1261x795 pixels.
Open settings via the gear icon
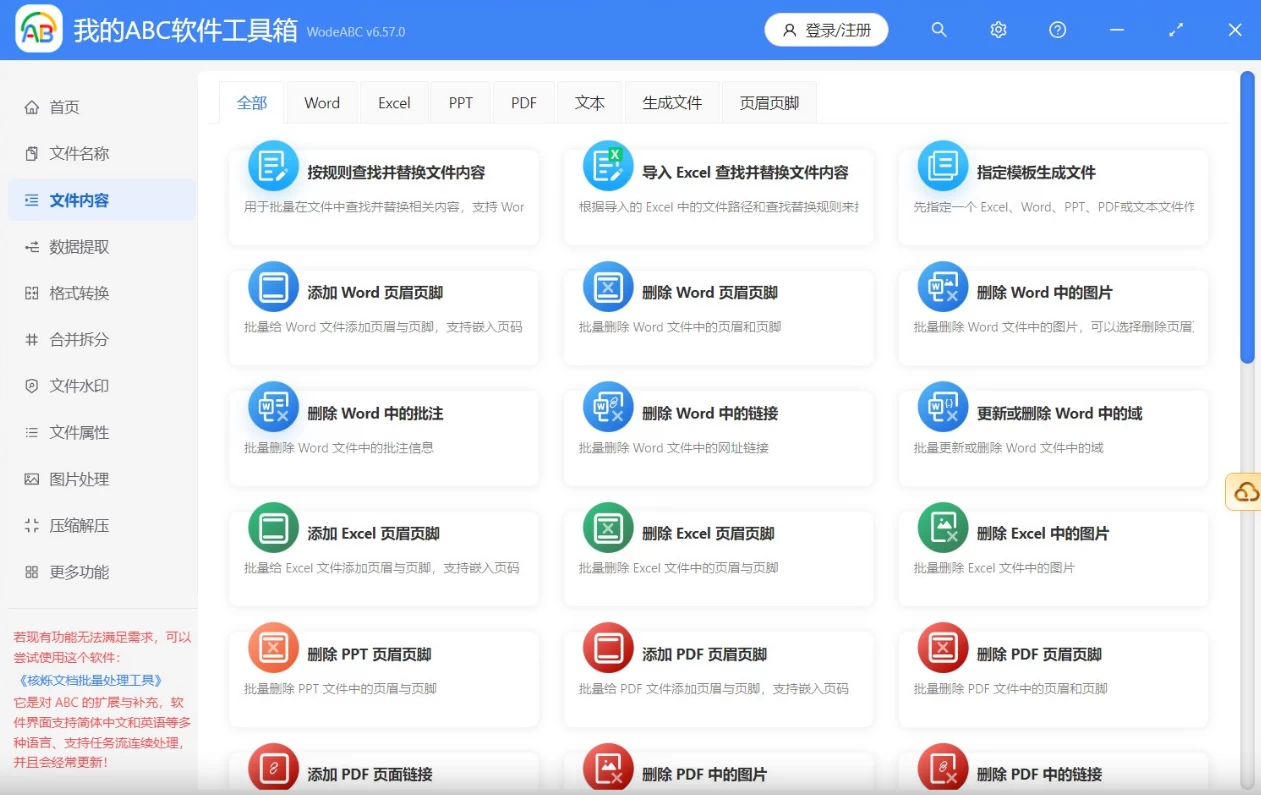pos(998,30)
